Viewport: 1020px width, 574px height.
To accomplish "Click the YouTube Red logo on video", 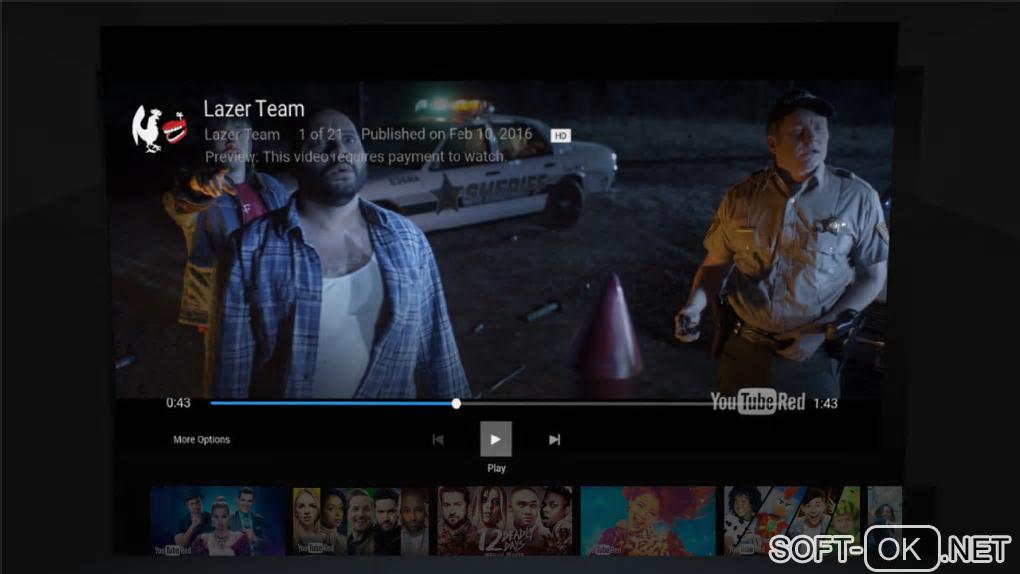I will coord(757,402).
